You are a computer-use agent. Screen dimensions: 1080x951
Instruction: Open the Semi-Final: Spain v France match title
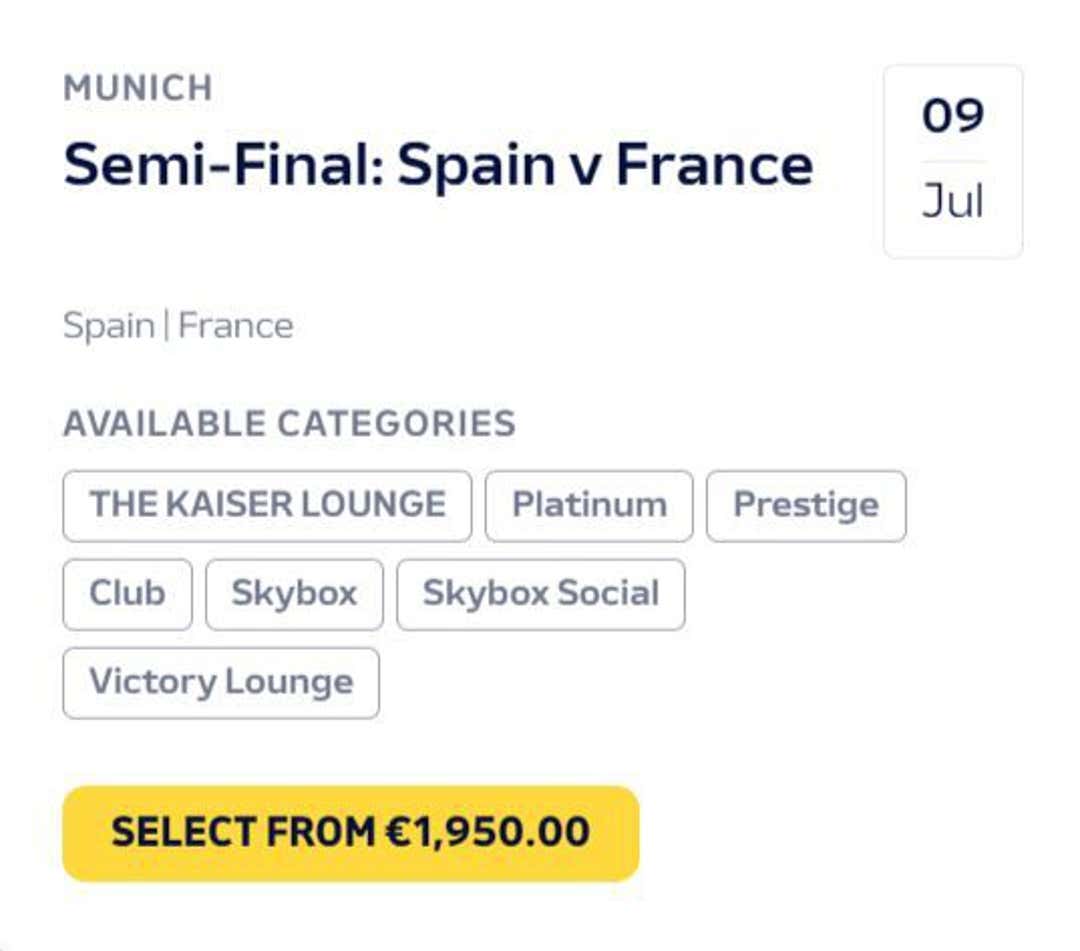(x=438, y=165)
